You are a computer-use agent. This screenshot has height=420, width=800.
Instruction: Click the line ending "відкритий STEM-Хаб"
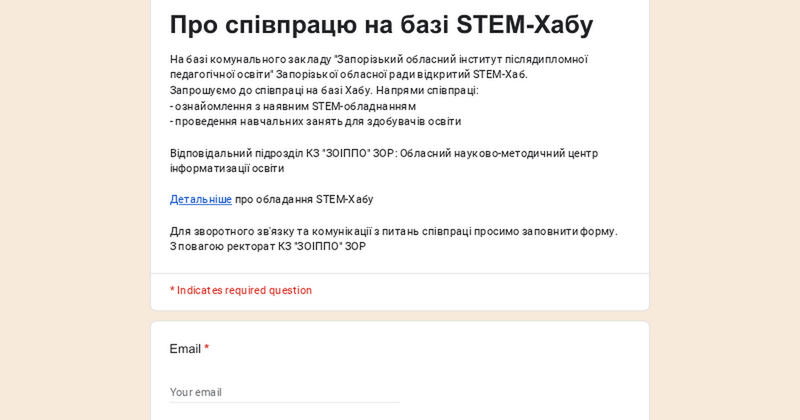click(x=348, y=74)
